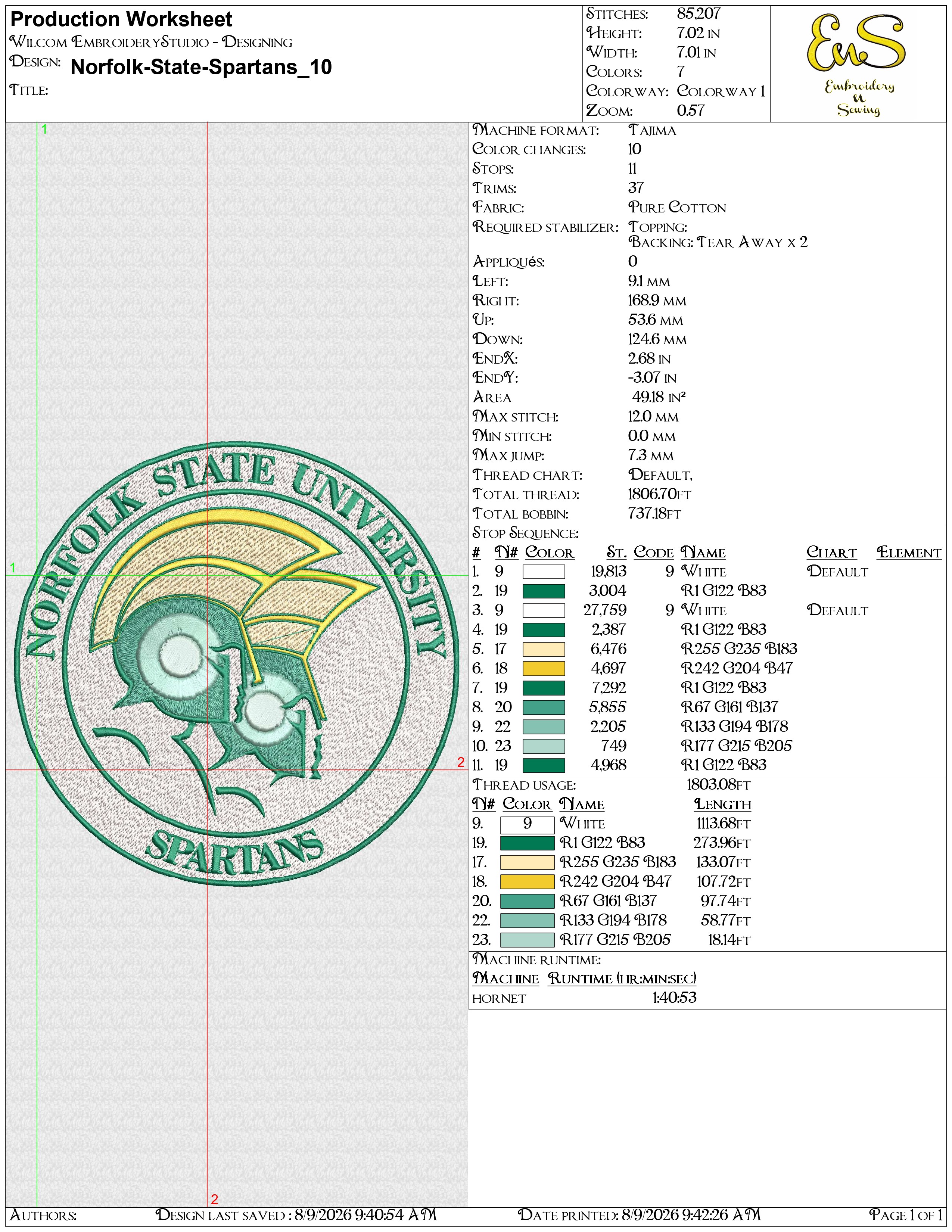Click stitch count "19,813" in stop sequence

[609, 572]
